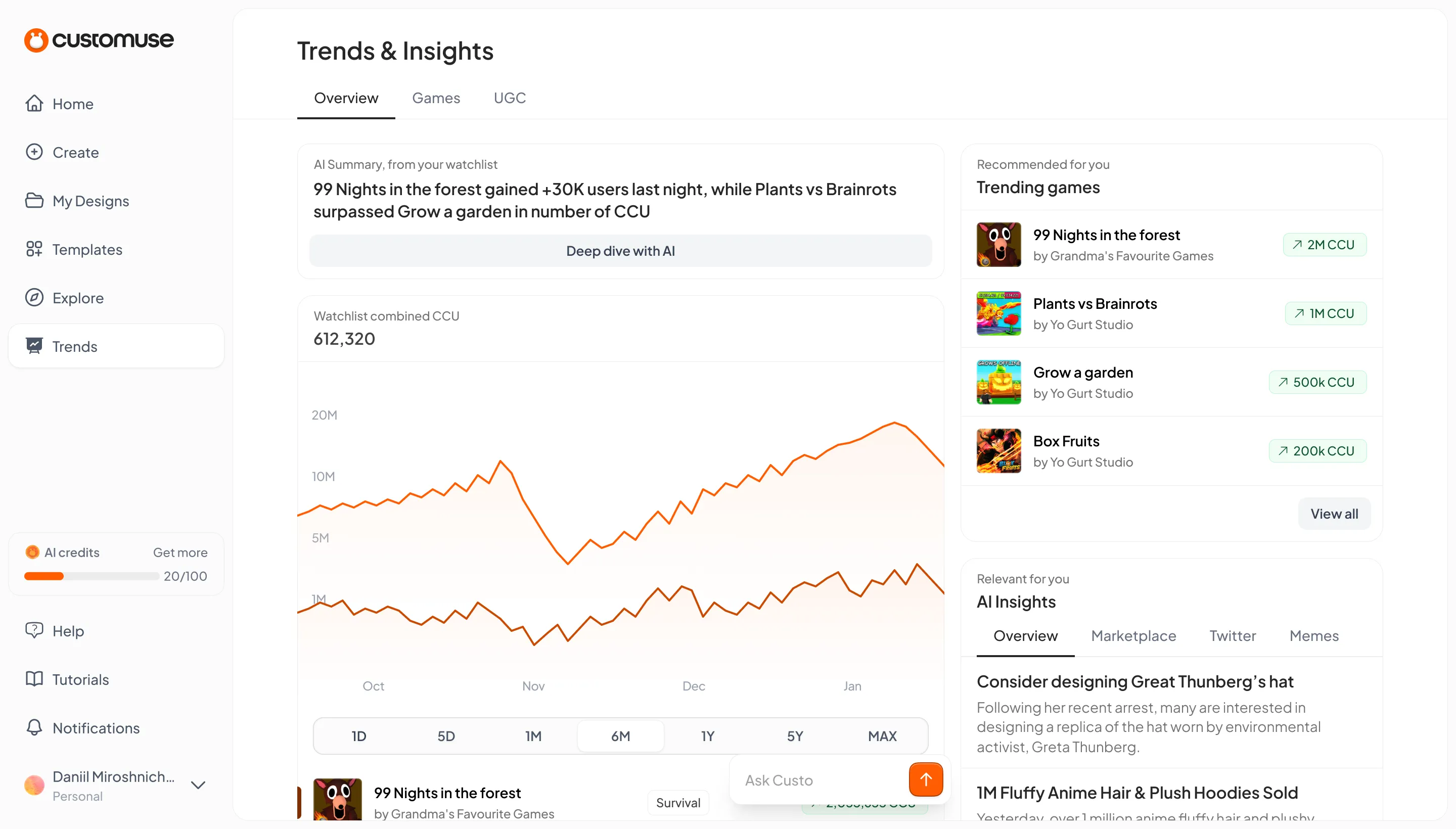Switch to the Games tab
Viewport: 1456px width, 829px height.
436,98
